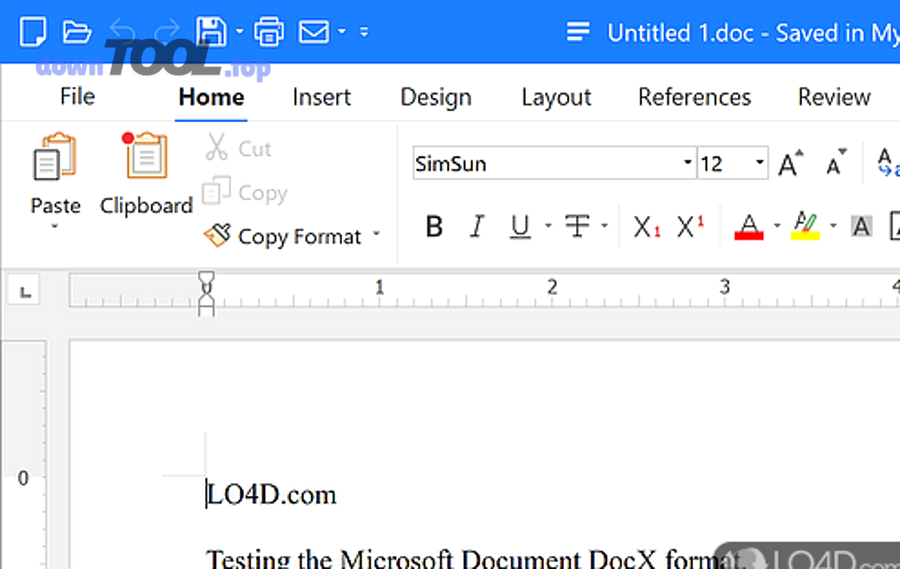This screenshot has width=900, height=569.
Task: Print the document using the printer icon
Action: 269,32
